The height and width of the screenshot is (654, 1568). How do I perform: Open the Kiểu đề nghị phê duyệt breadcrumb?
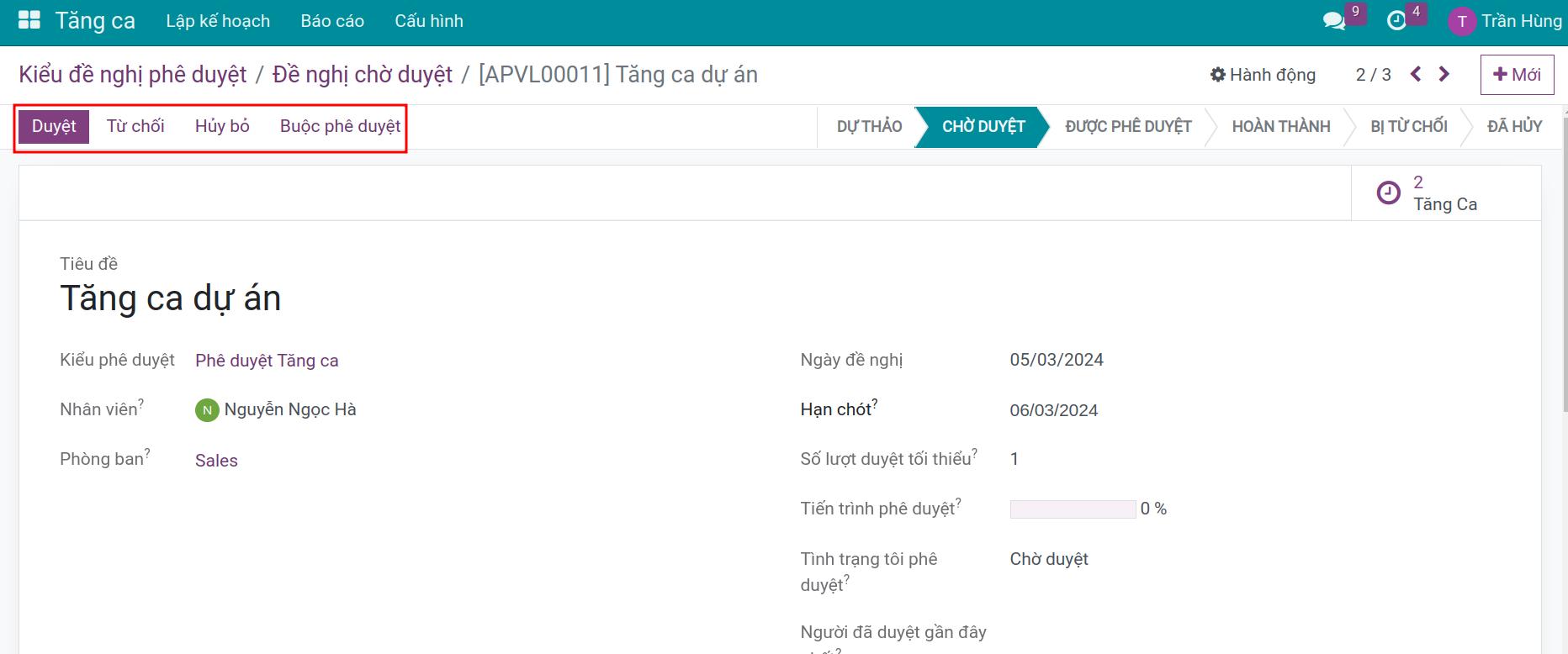pyautogui.click(x=133, y=75)
